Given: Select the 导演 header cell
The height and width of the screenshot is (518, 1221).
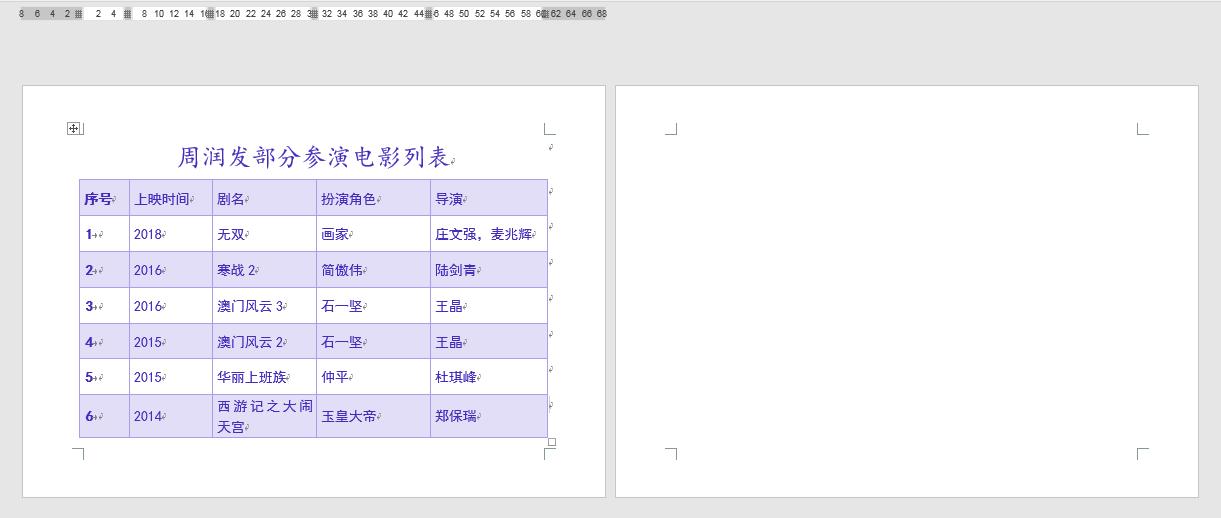Looking at the screenshot, I should (x=489, y=198).
